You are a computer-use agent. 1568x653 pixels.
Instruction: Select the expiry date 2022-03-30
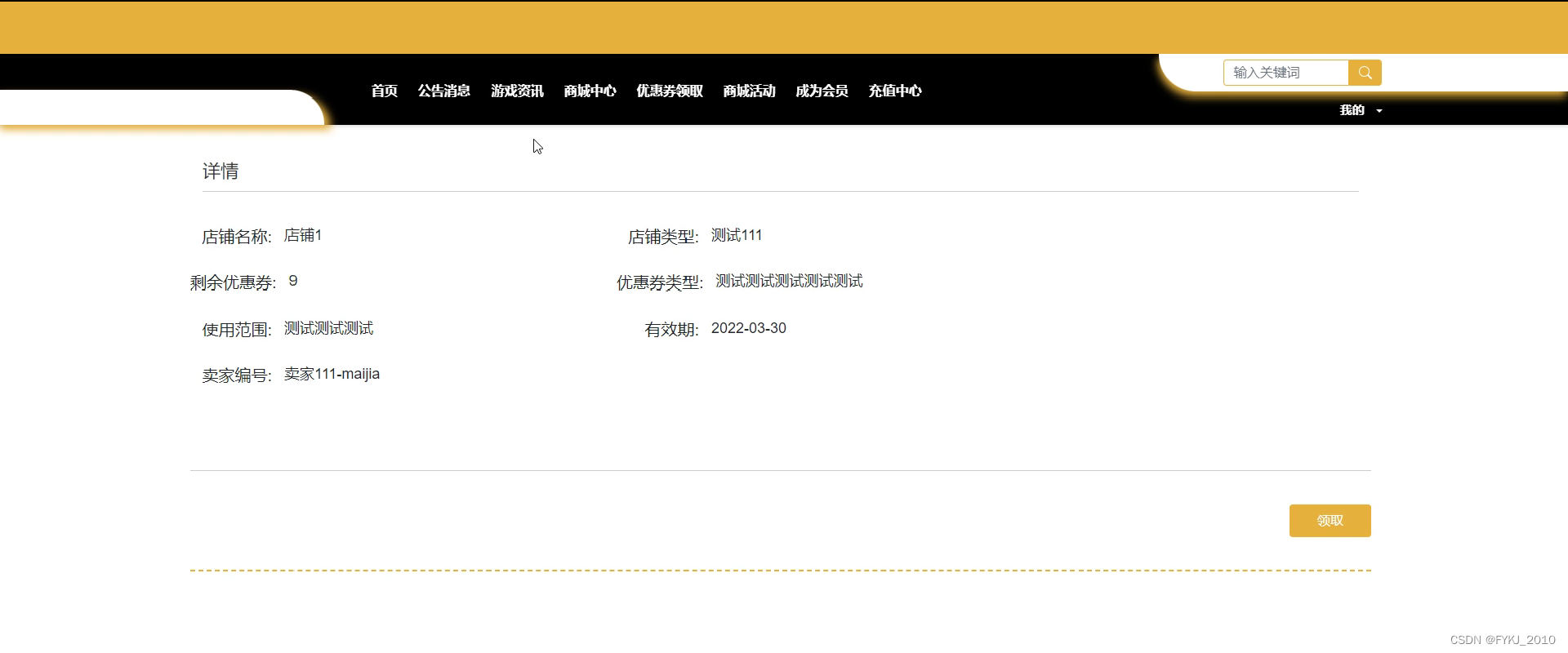click(x=749, y=328)
